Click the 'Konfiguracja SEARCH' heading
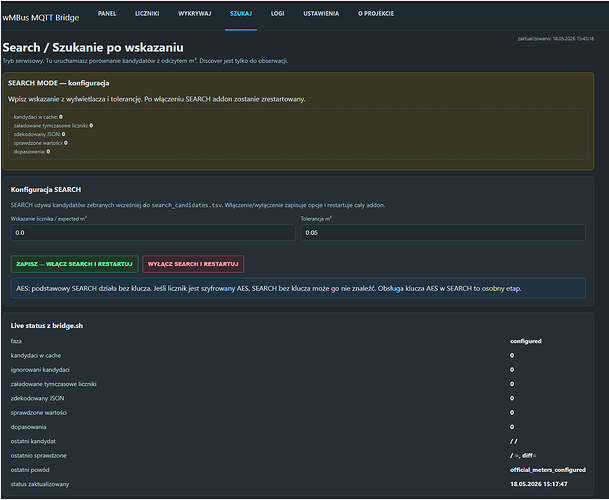The image size is (609, 500). coord(46,190)
